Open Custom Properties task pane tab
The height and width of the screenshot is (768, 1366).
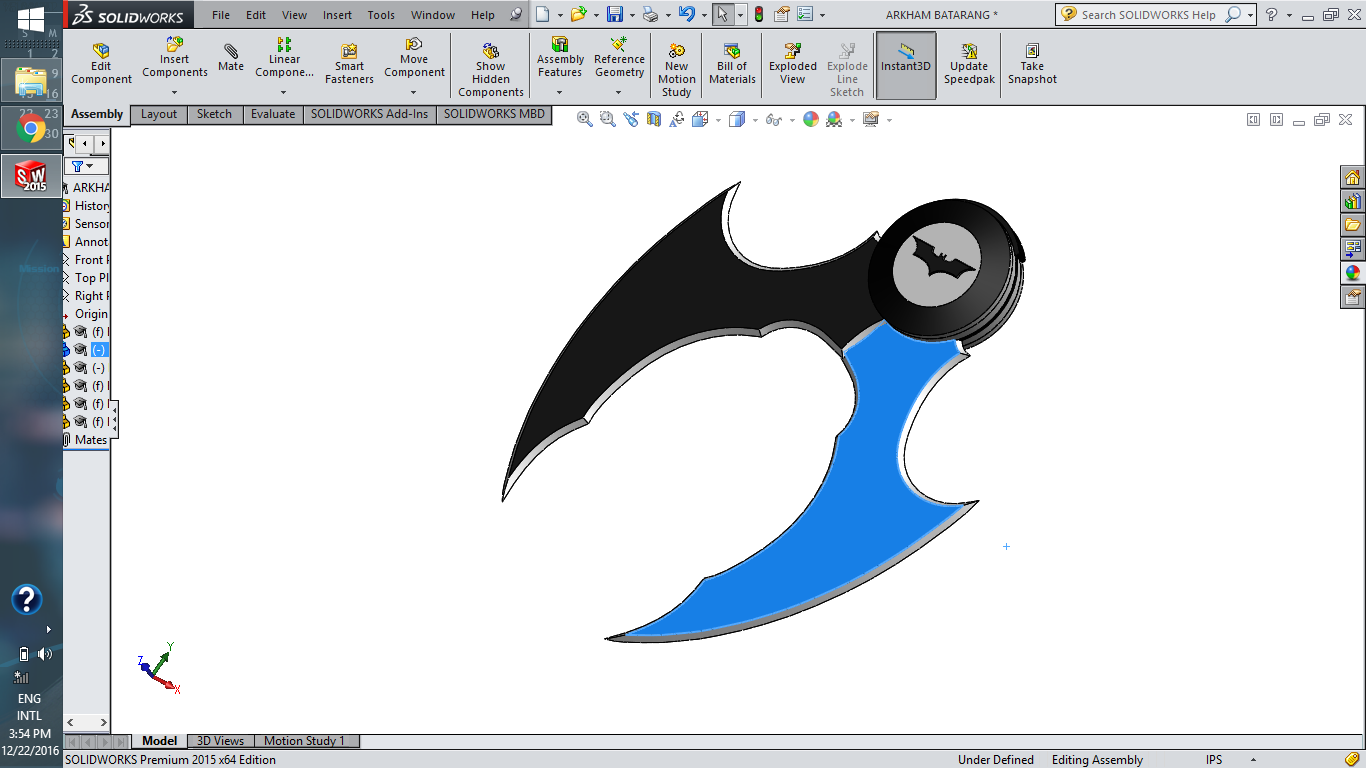[1353, 296]
